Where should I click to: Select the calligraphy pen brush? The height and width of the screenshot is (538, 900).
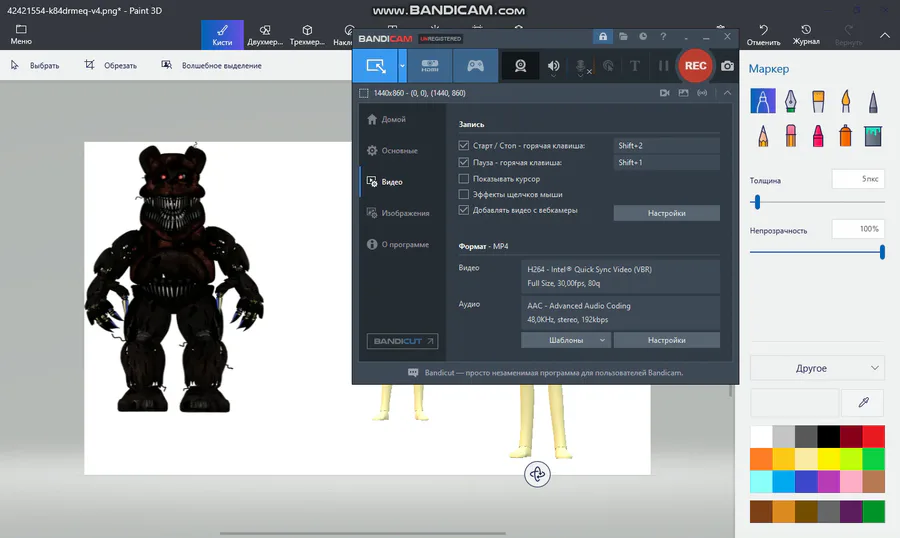point(790,101)
